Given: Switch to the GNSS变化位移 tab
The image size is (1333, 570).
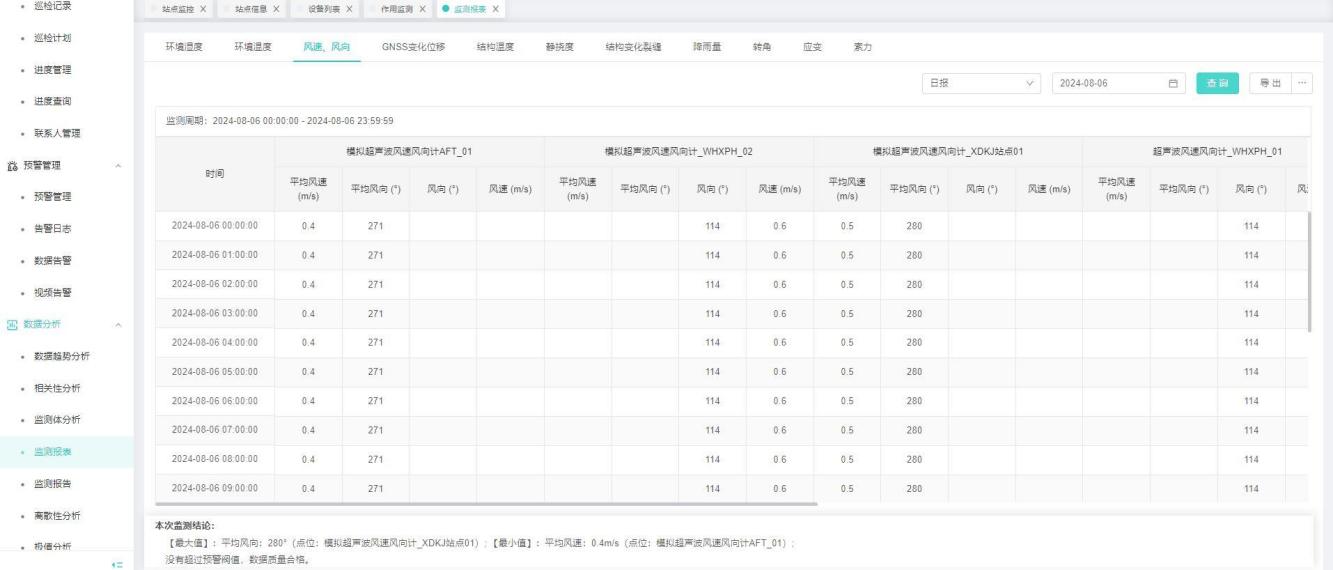Looking at the screenshot, I should click(x=413, y=47).
